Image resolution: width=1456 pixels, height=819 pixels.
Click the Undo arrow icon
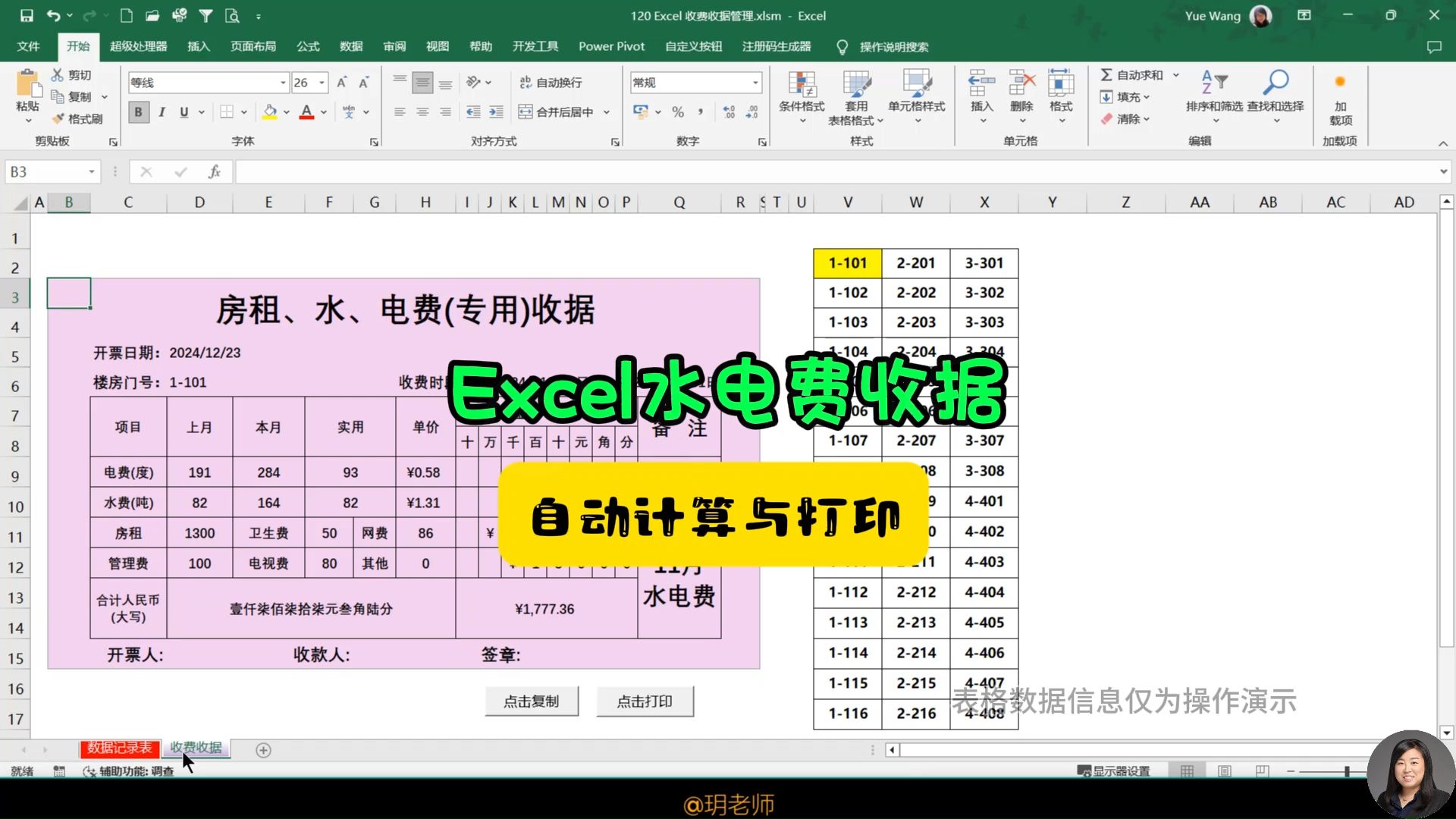(53, 15)
